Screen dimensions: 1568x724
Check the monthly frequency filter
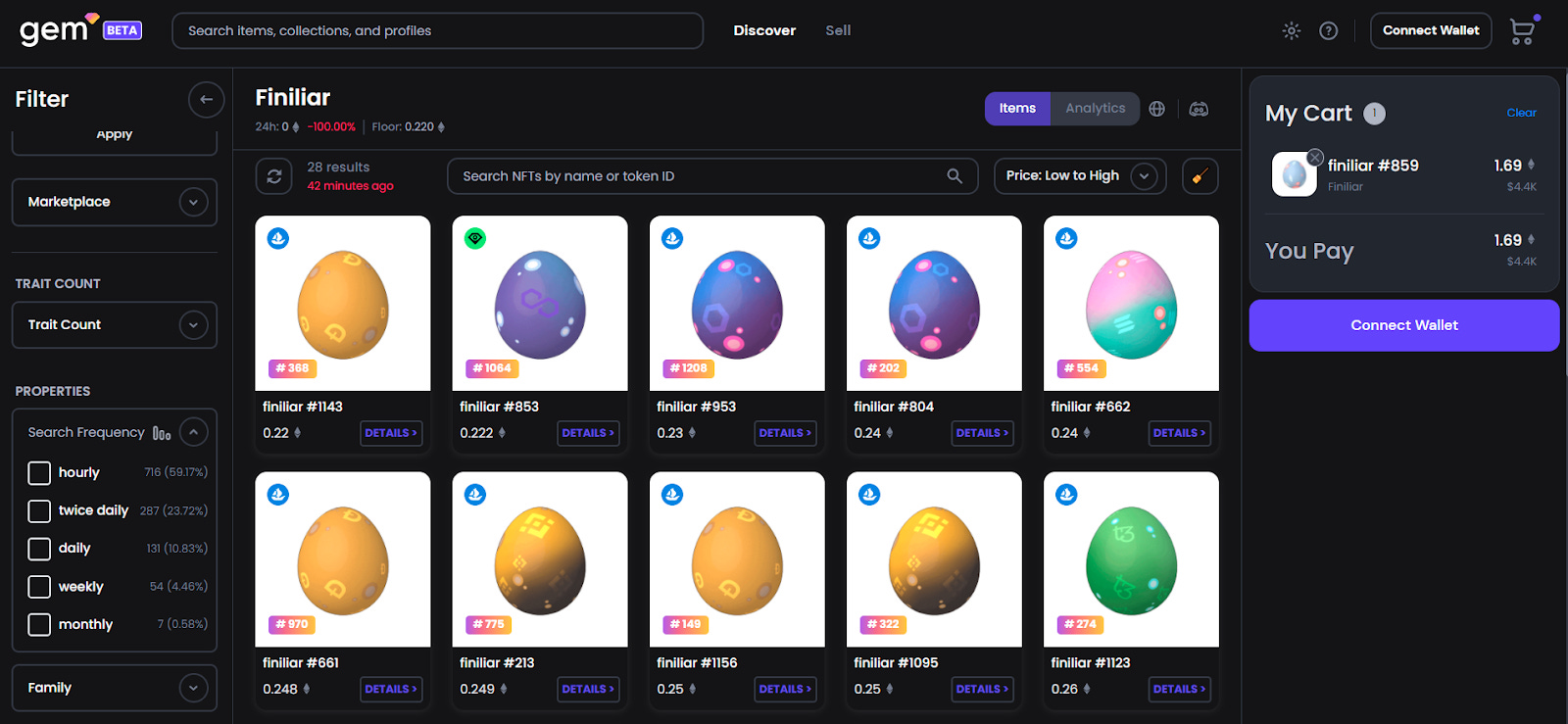click(39, 625)
